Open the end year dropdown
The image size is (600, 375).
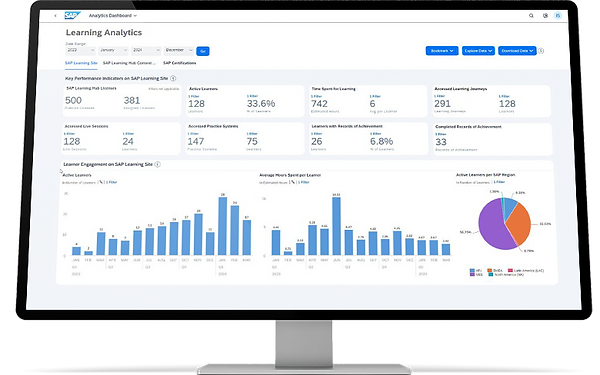tap(146, 50)
